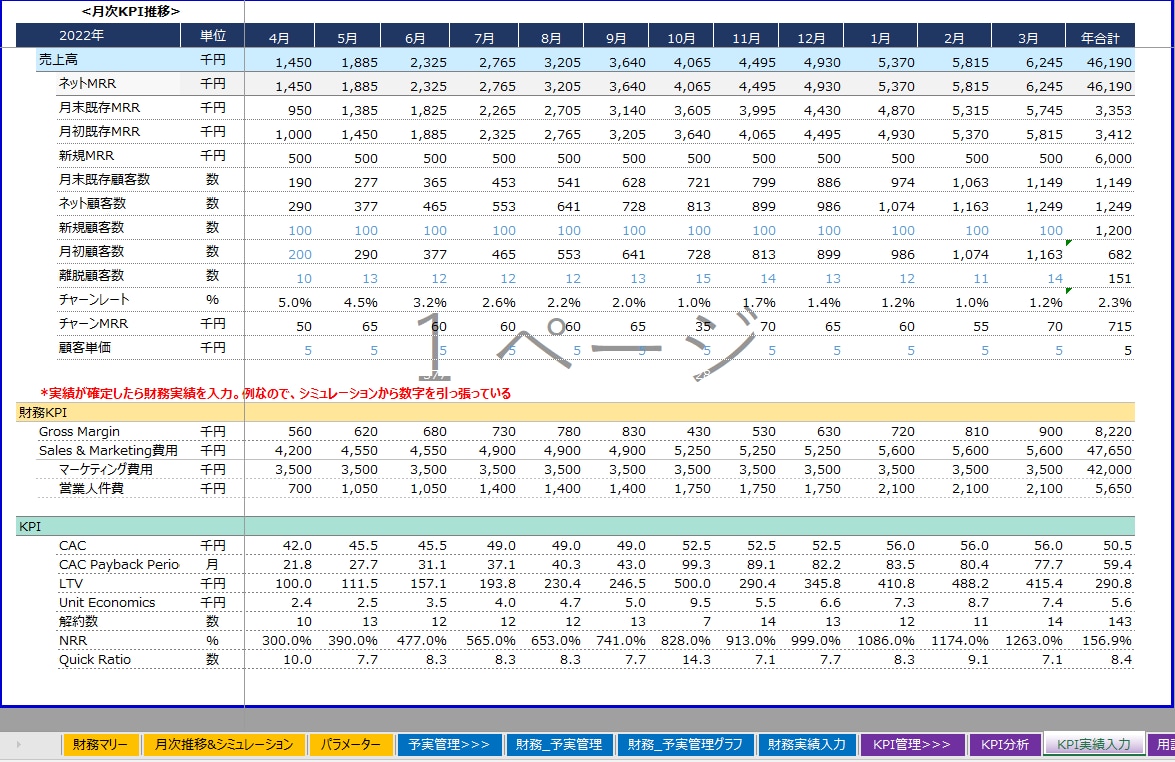Click the ネットMRR row label
The image size is (1175, 762).
(87, 83)
